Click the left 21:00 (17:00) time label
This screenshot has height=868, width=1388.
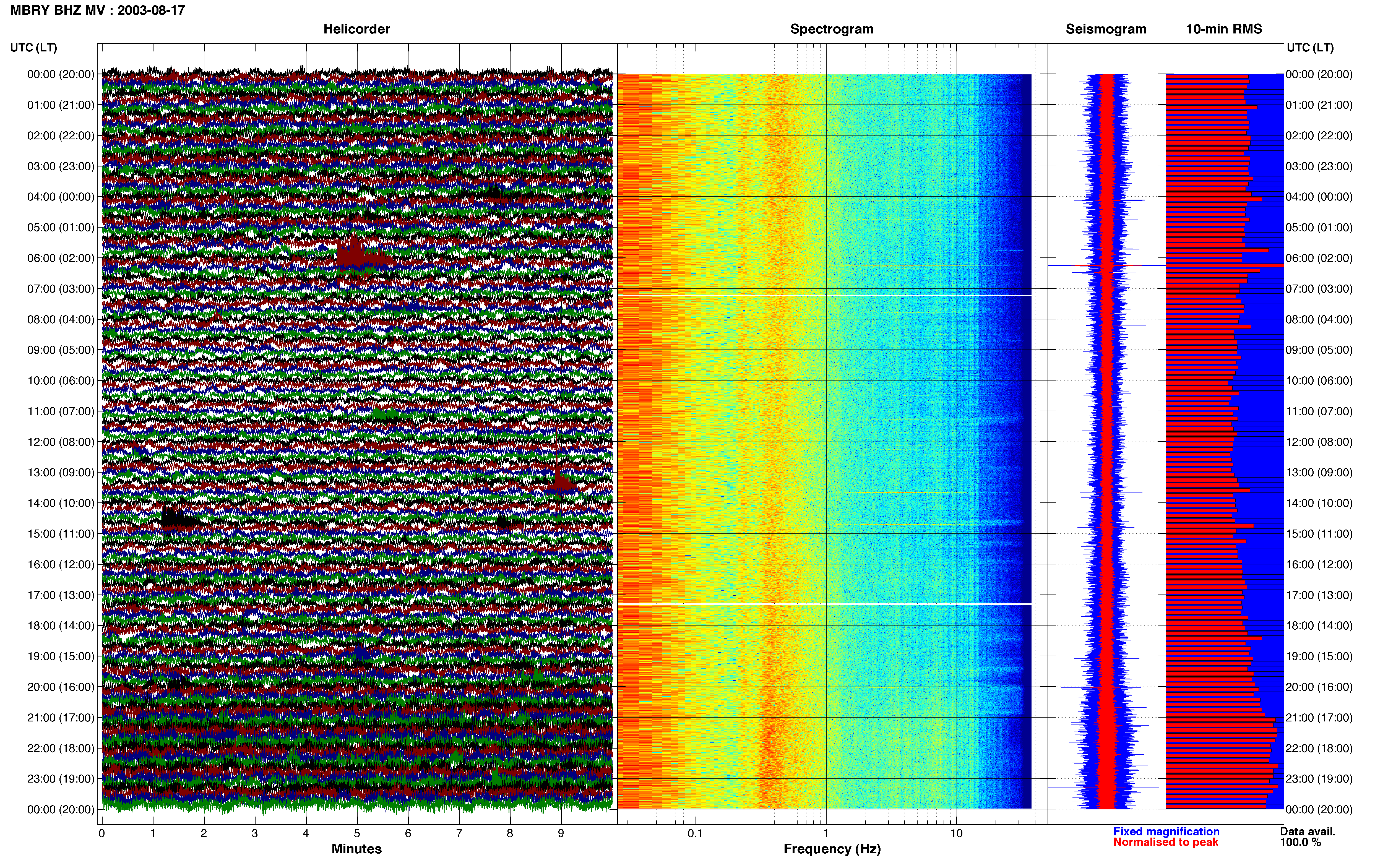[x=61, y=718]
